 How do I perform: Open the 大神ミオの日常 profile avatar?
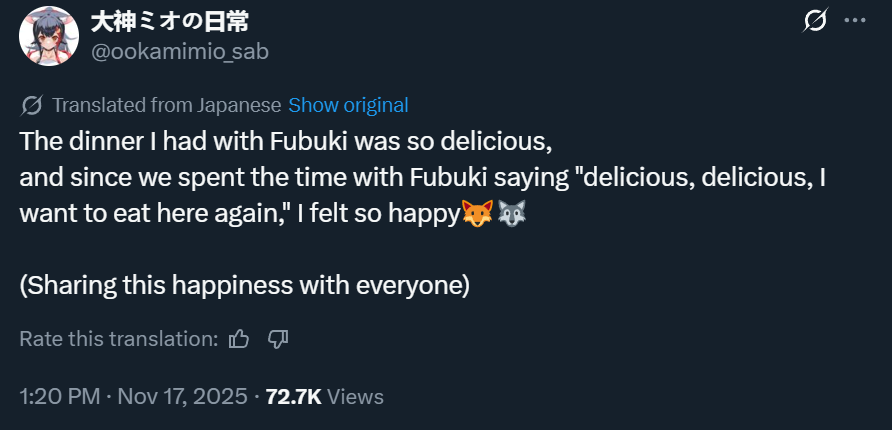coord(49,36)
